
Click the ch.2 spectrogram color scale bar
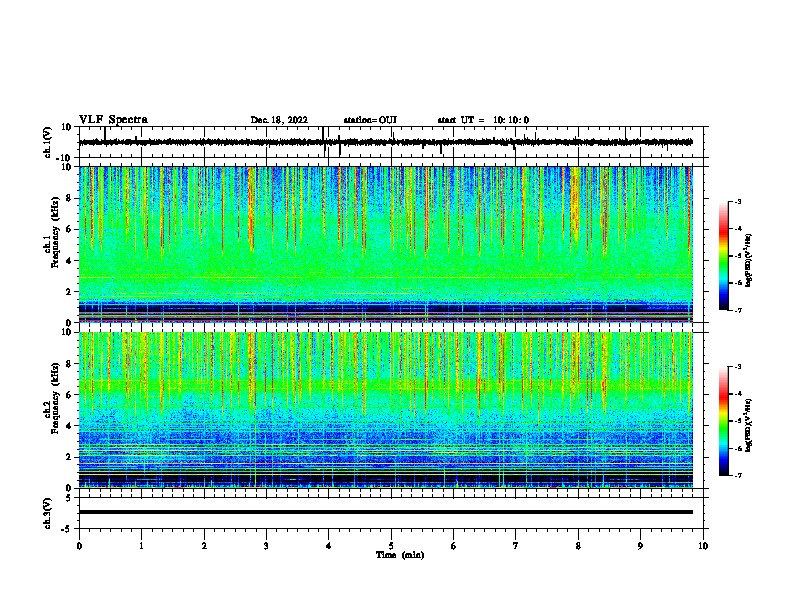click(723, 421)
